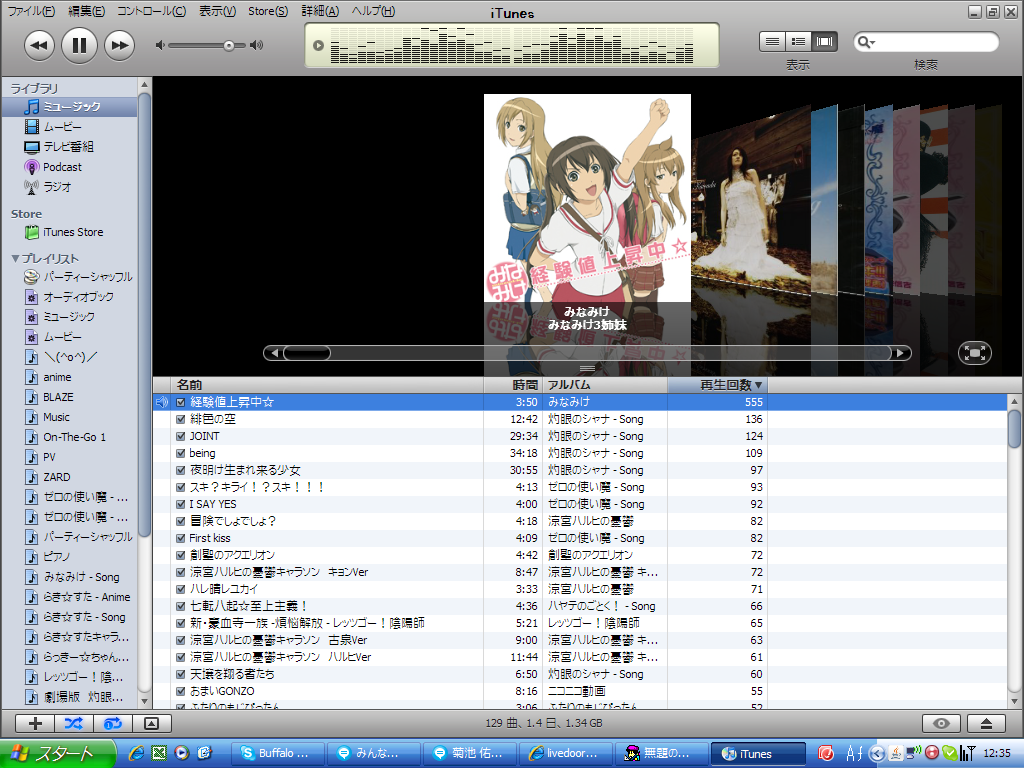Open the search magnifier dropdown

866,42
